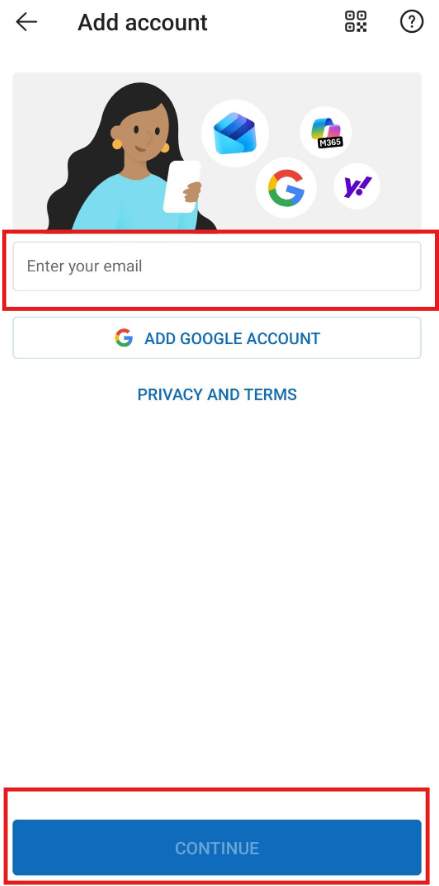Click the purple Yahoo logo icon
This screenshot has height=886, width=439.
click(x=357, y=186)
